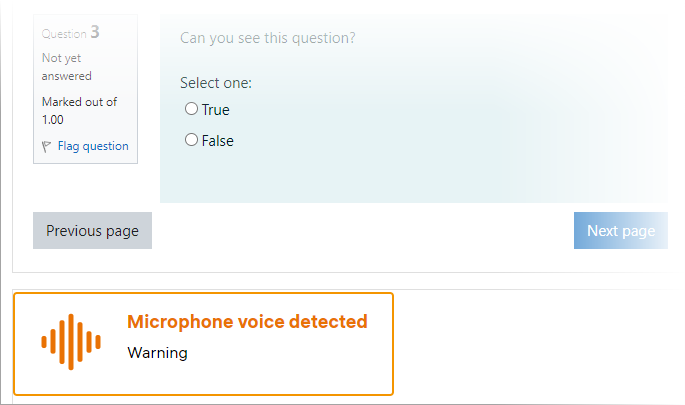Go to the Previous page
Image resolution: width=685 pixels, height=405 pixels.
pyautogui.click(x=92, y=231)
